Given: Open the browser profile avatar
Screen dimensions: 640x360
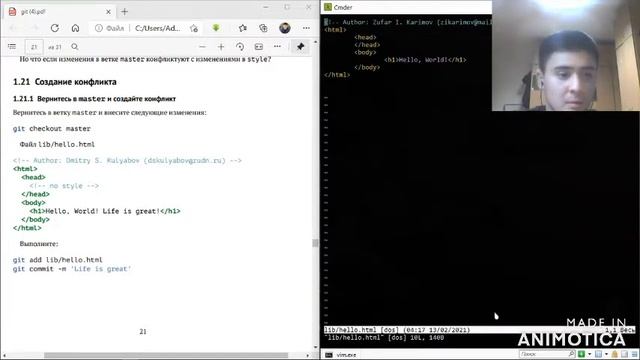Looking at the screenshot, I should (285, 28).
